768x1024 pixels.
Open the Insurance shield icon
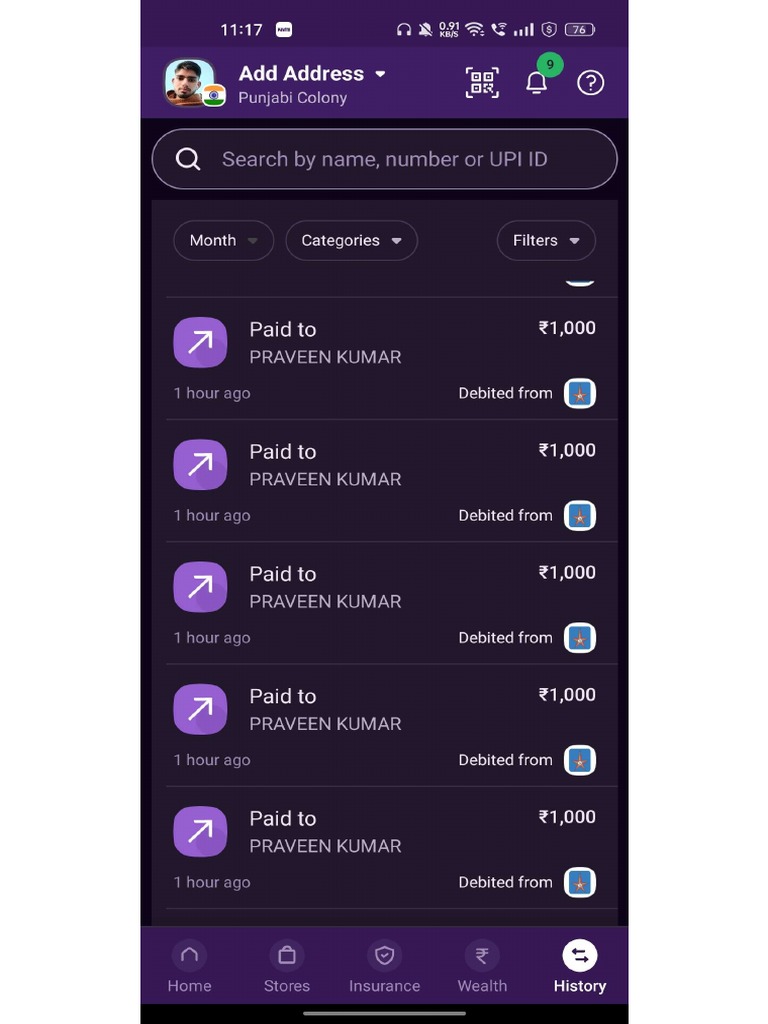tap(384, 956)
